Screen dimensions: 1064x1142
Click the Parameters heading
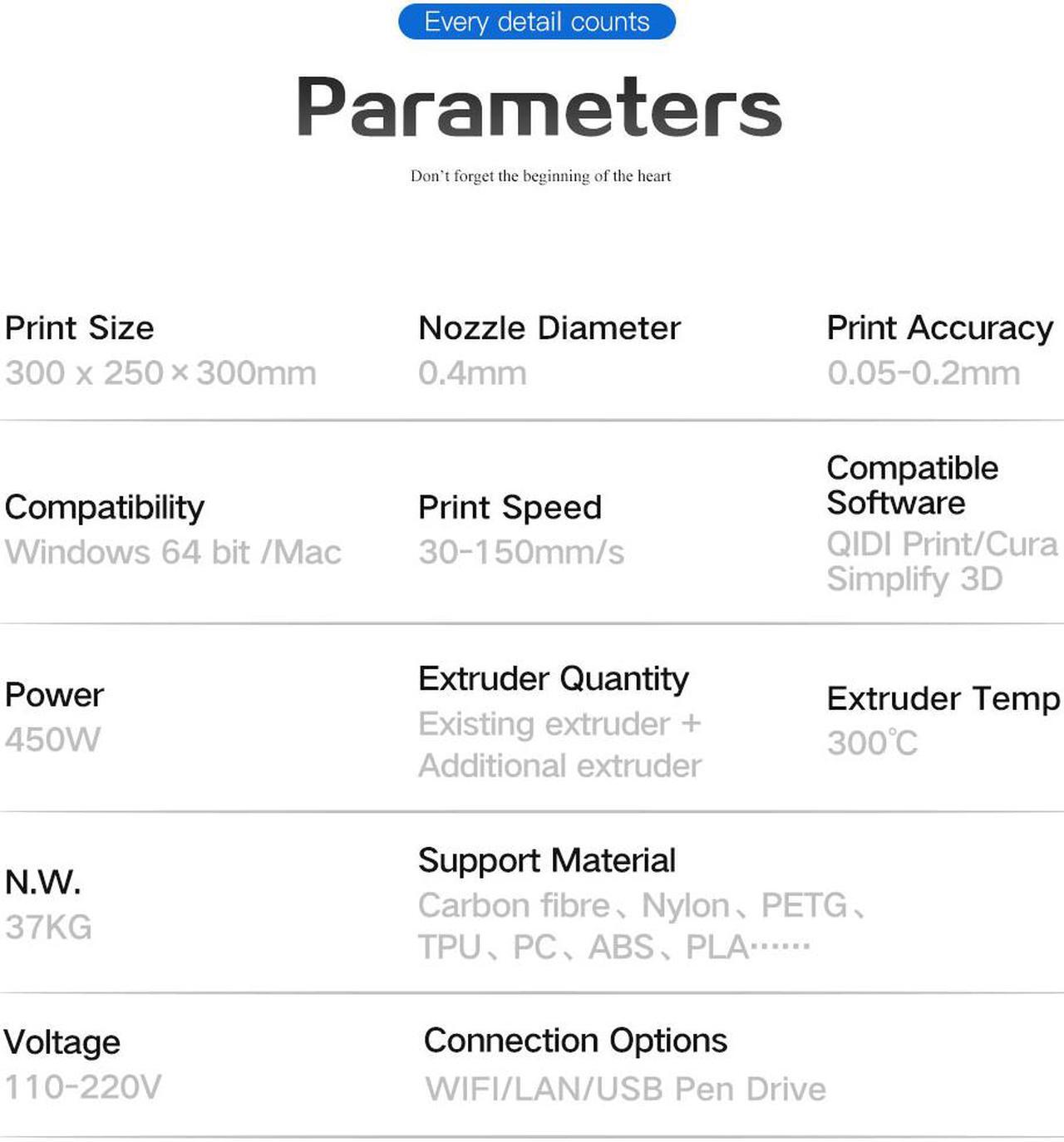539,107
